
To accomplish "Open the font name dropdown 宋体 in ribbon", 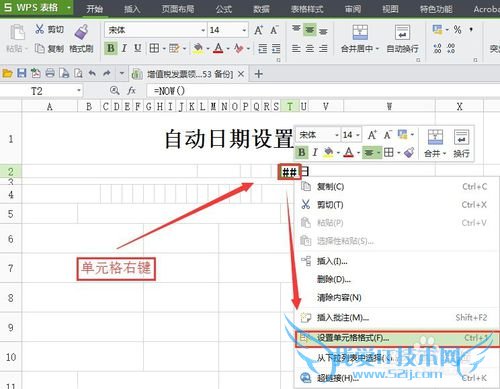I will [x=203, y=30].
